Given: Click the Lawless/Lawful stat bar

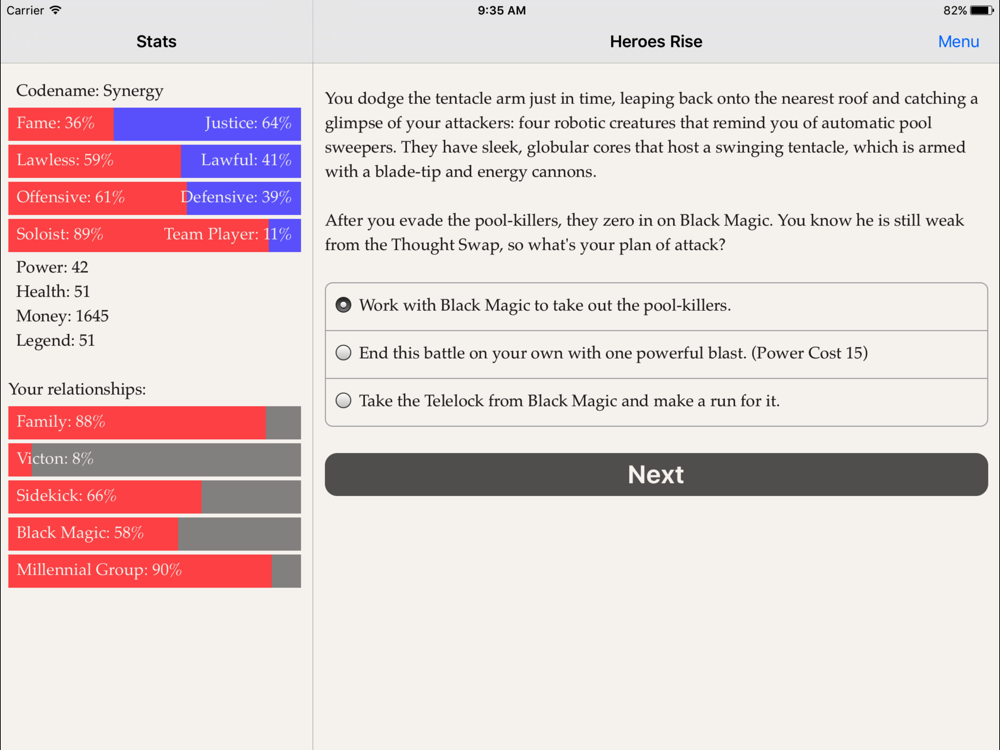Looking at the screenshot, I should coord(154,161).
